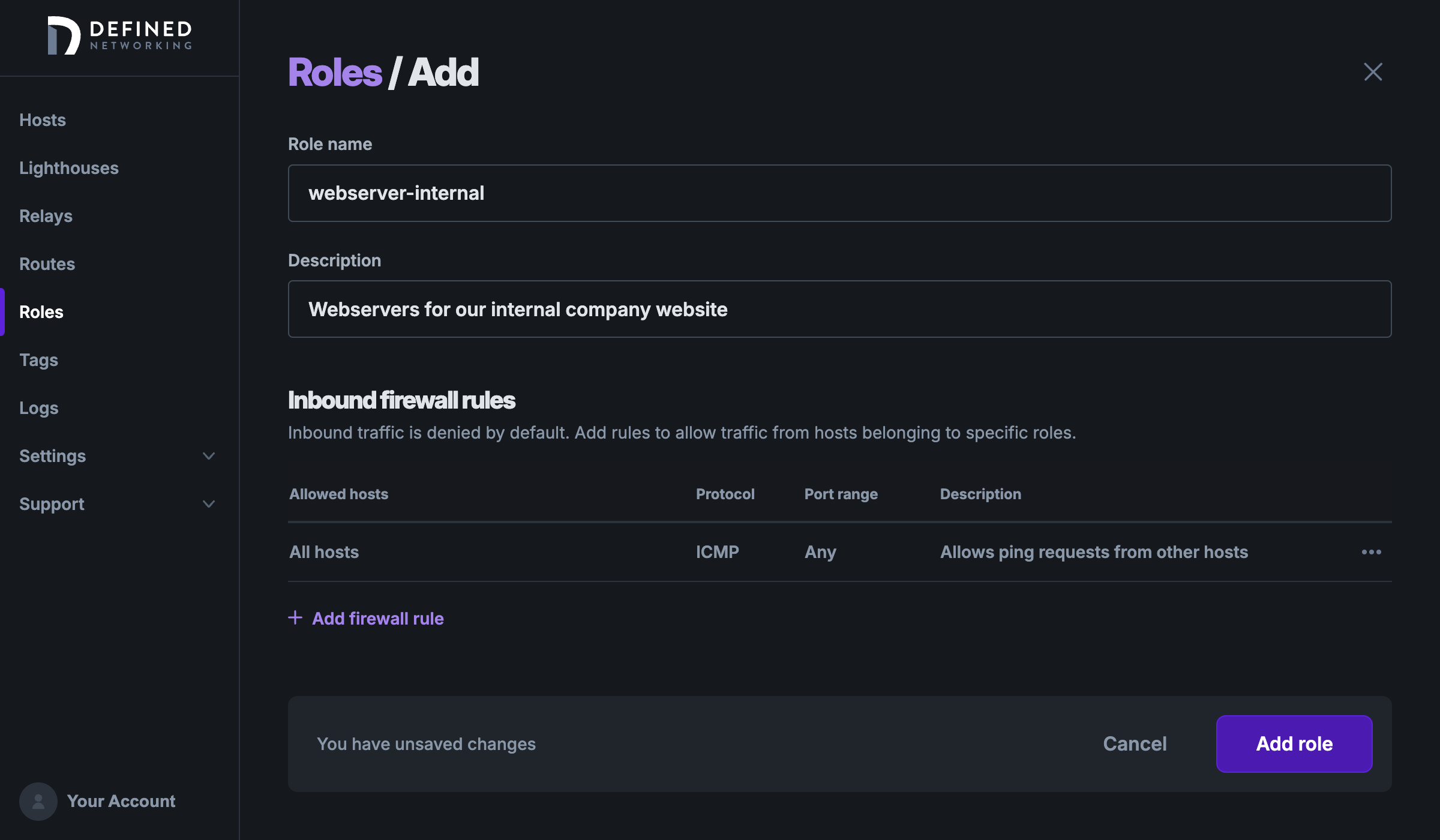Open the Routes section
The image size is (1440, 840).
[x=47, y=264]
